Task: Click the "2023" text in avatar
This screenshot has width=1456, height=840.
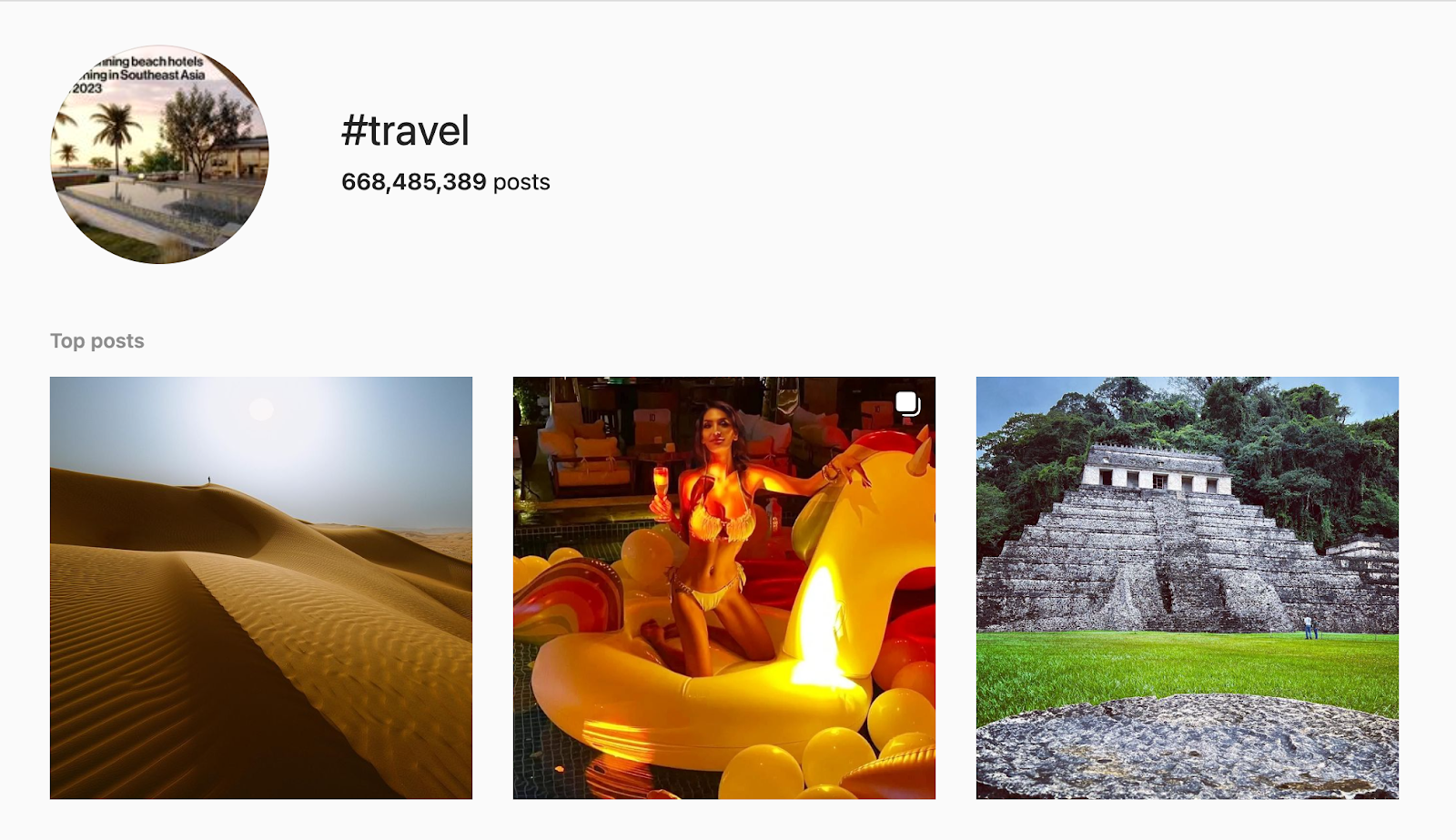Action: click(87, 88)
